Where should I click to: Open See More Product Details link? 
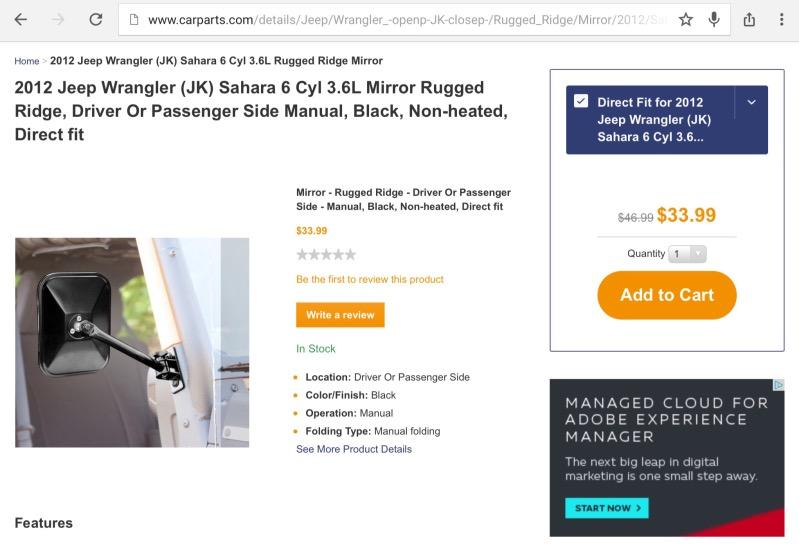click(x=354, y=449)
